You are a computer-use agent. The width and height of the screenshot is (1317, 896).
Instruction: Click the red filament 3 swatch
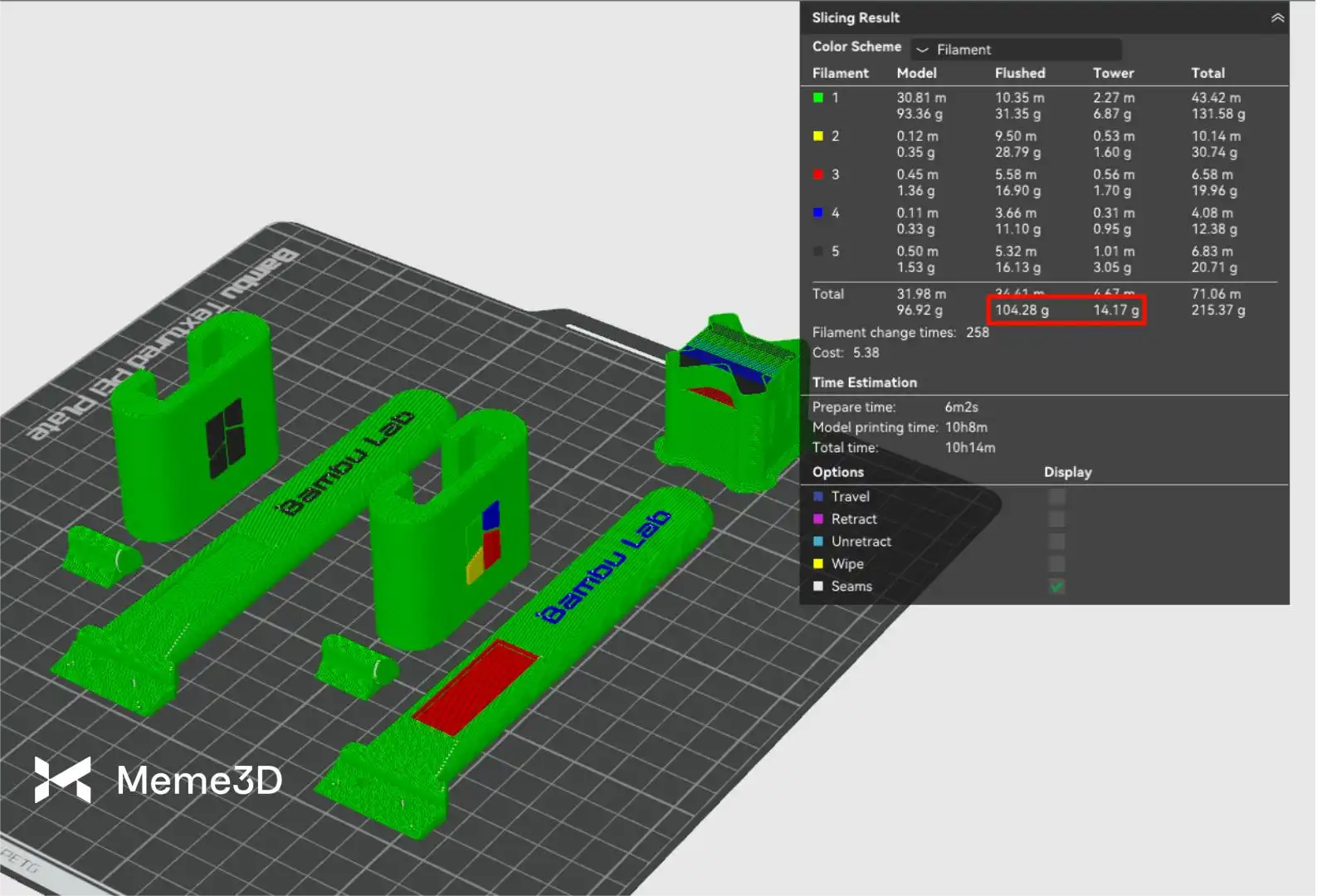pyautogui.click(x=818, y=174)
